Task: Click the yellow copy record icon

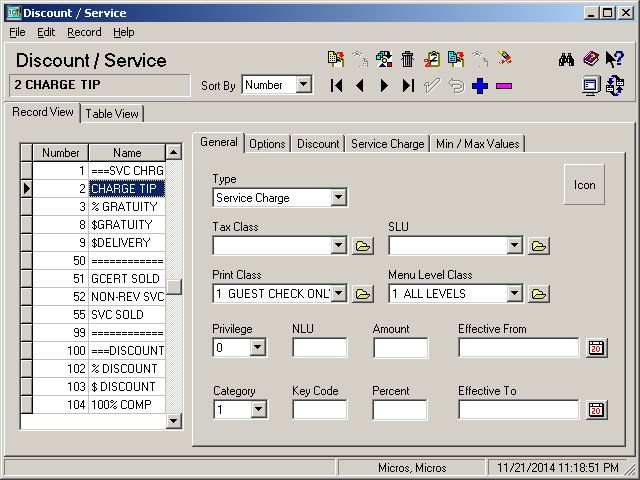Action: tap(336, 59)
